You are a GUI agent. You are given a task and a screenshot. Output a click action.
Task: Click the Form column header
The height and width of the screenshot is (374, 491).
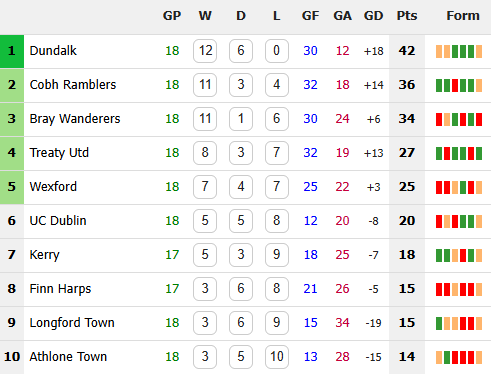[x=463, y=16]
